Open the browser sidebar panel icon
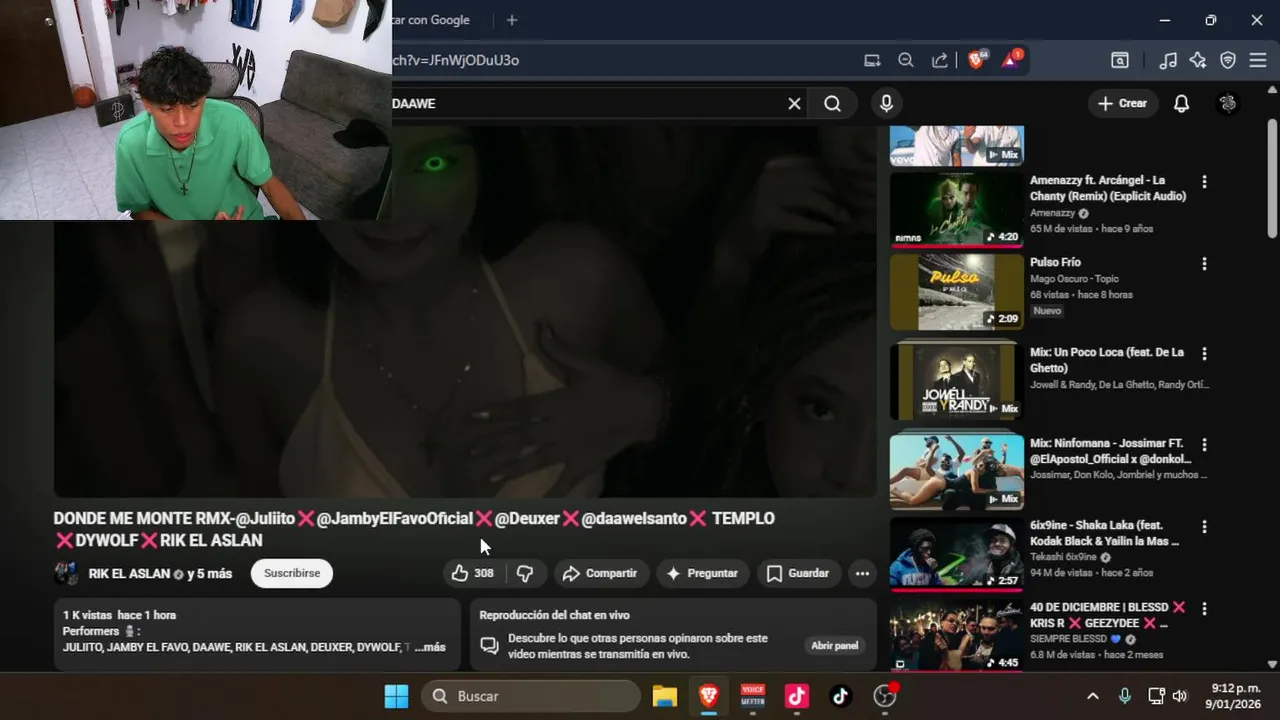The height and width of the screenshot is (720, 1280). [1120, 60]
